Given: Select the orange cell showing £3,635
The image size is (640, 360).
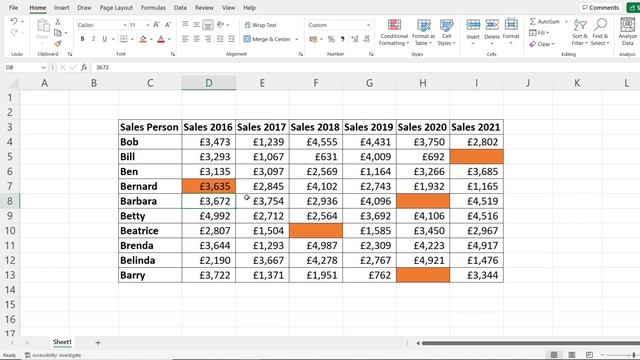Looking at the screenshot, I should 209,187.
